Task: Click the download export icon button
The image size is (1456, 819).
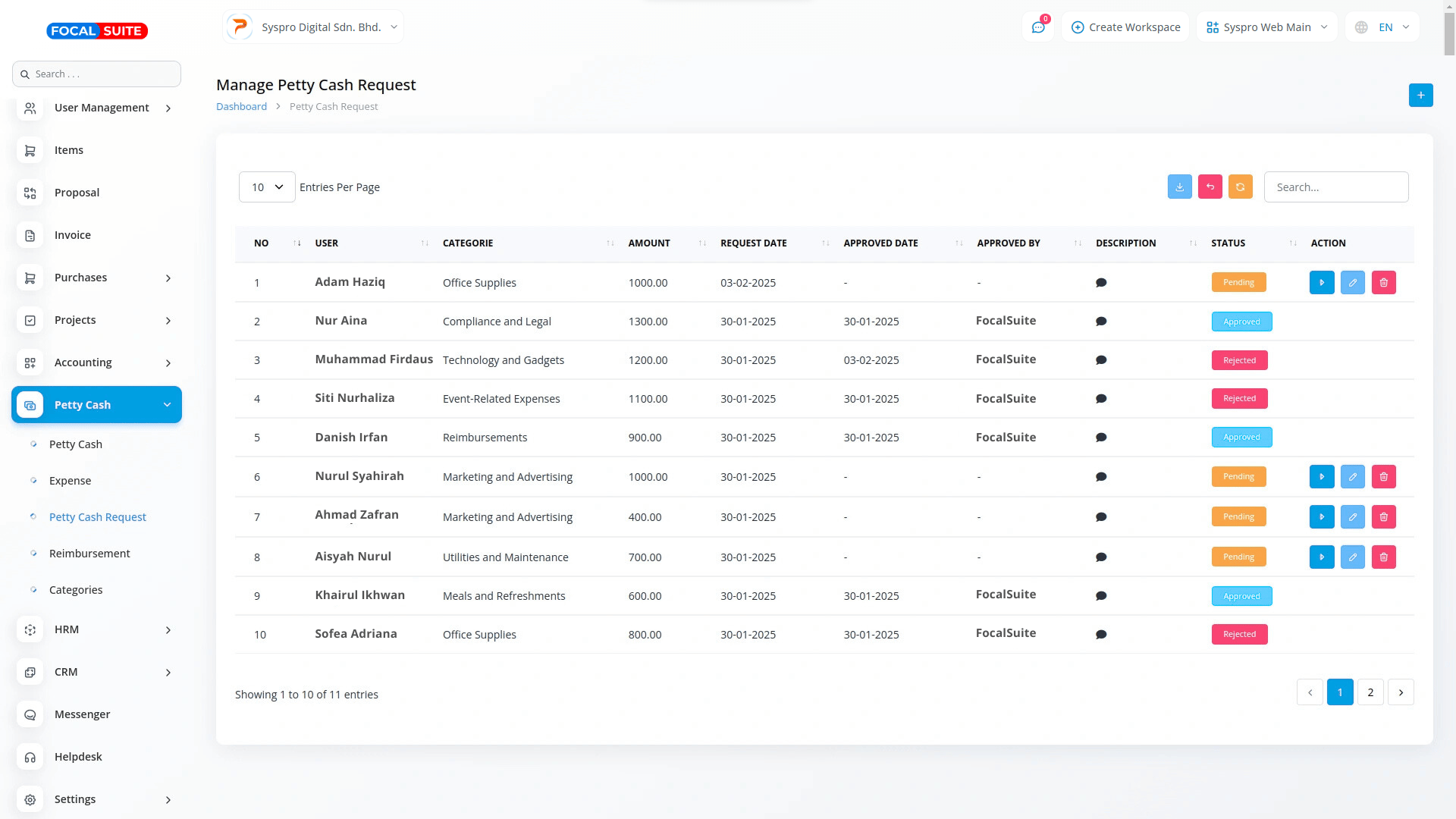Action: click(x=1179, y=187)
